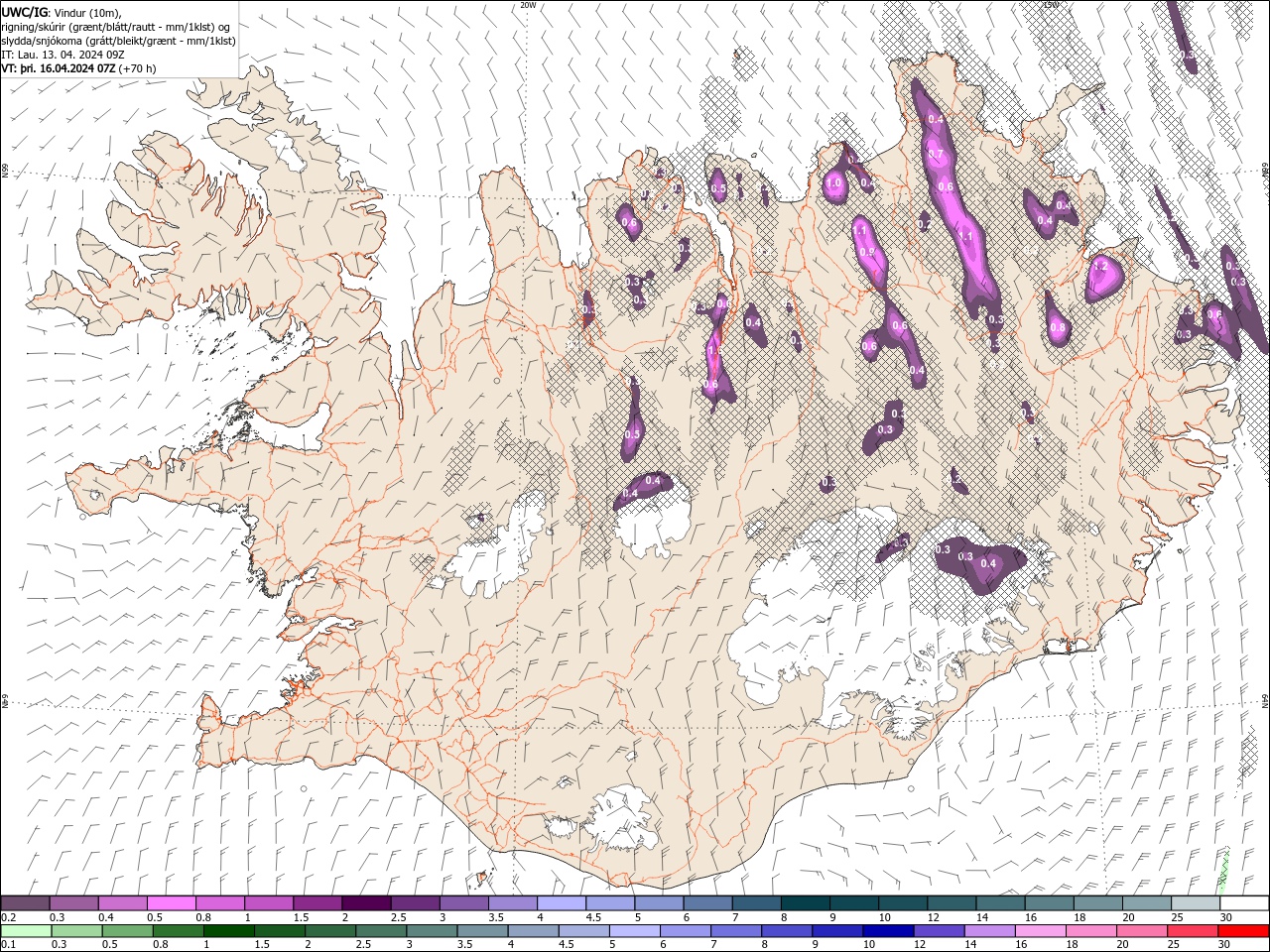Select the lower-row 0.1 pale green rain swatch
1270x952 pixels.
tap(26, 931)
